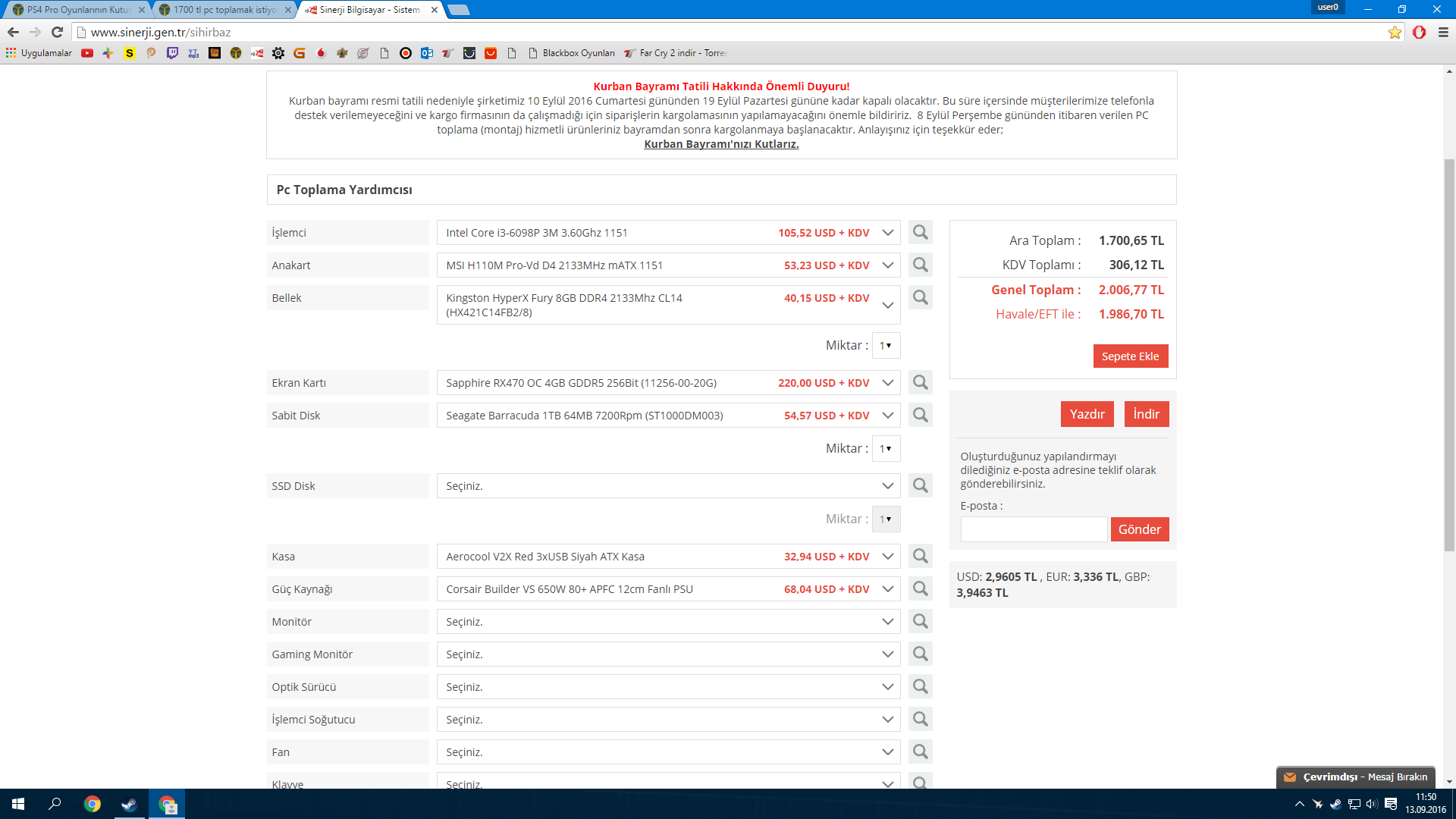Bookmark this page with the star icon

(x=1395, y=32)
